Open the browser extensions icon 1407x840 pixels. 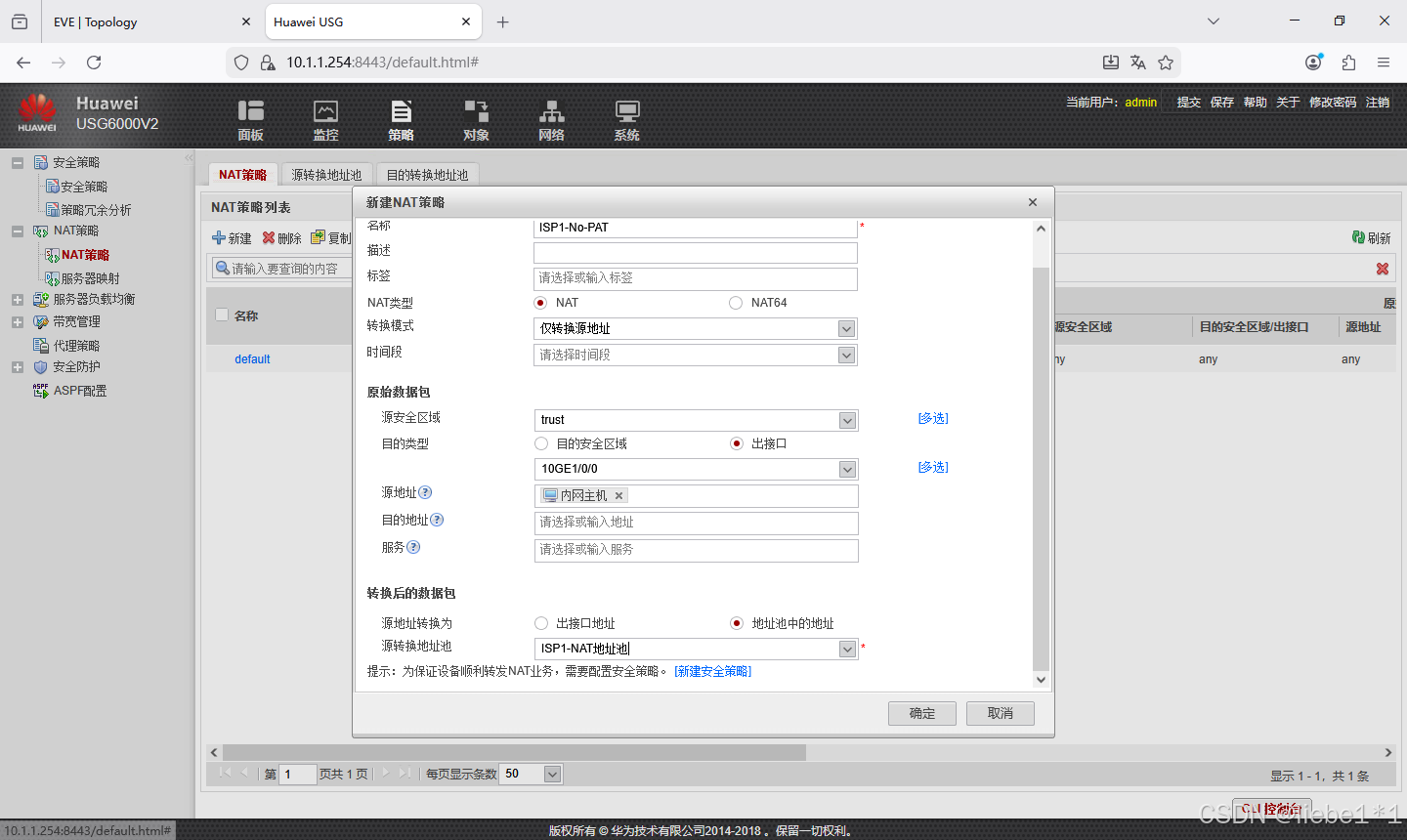[1348, 63]
